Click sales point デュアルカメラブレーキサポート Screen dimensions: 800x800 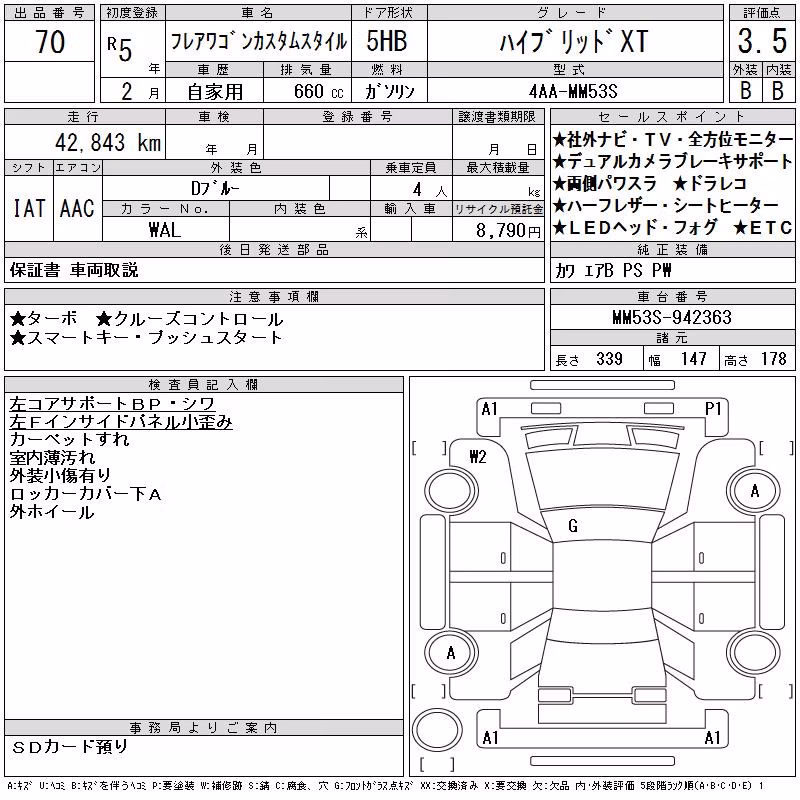point(672,161)
